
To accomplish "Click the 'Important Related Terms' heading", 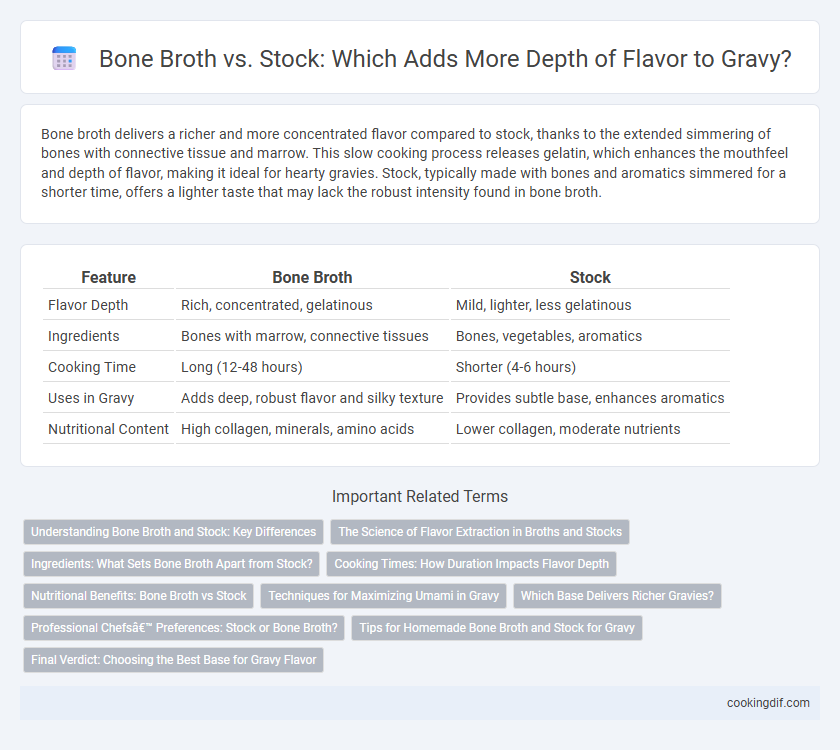I will pos(420,497).
